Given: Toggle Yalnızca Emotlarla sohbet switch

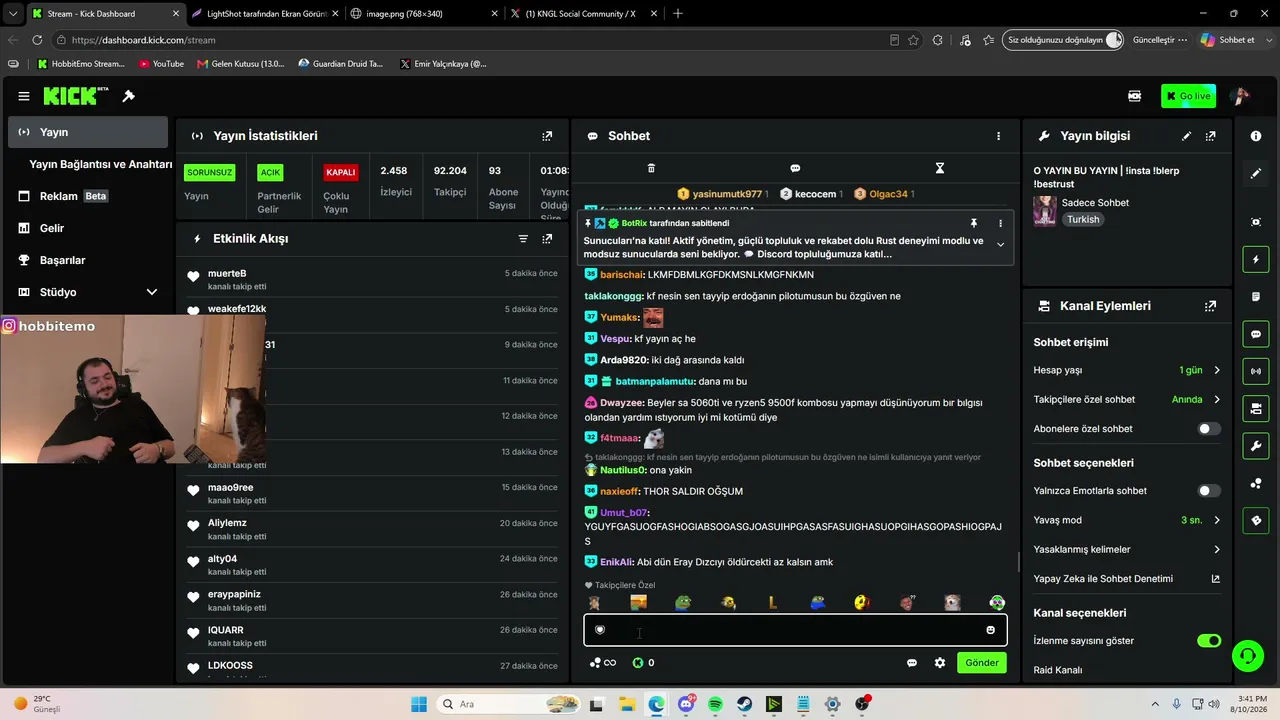Looking at the screenshot, I should coord(1209,491).
